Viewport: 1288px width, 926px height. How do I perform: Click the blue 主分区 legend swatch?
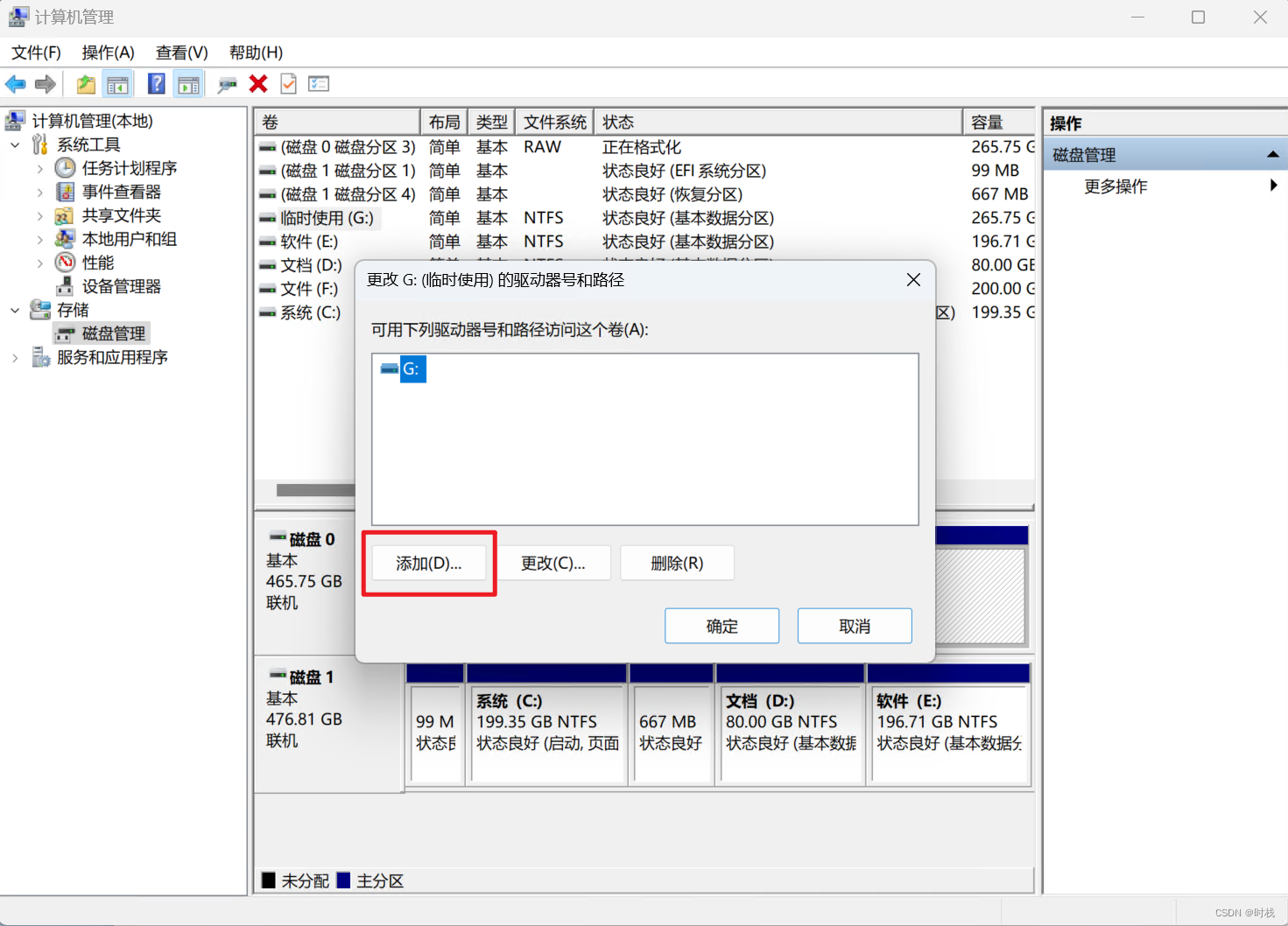click(x=343, y=880)
